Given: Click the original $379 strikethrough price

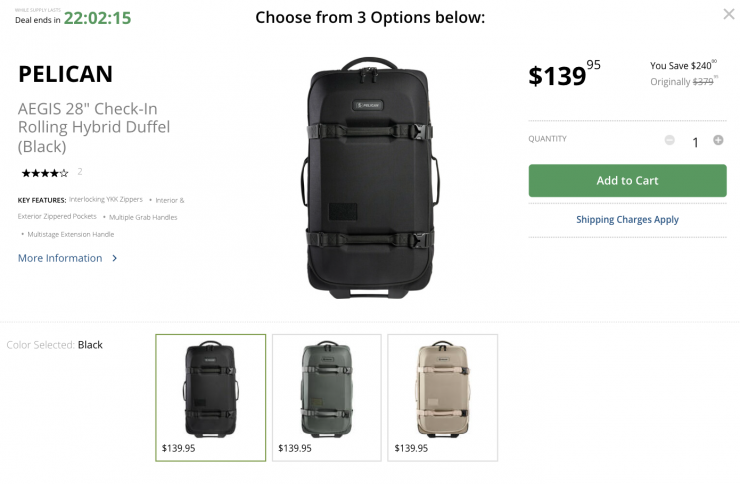Looking at the screenshot, I should tap(703, 82).
